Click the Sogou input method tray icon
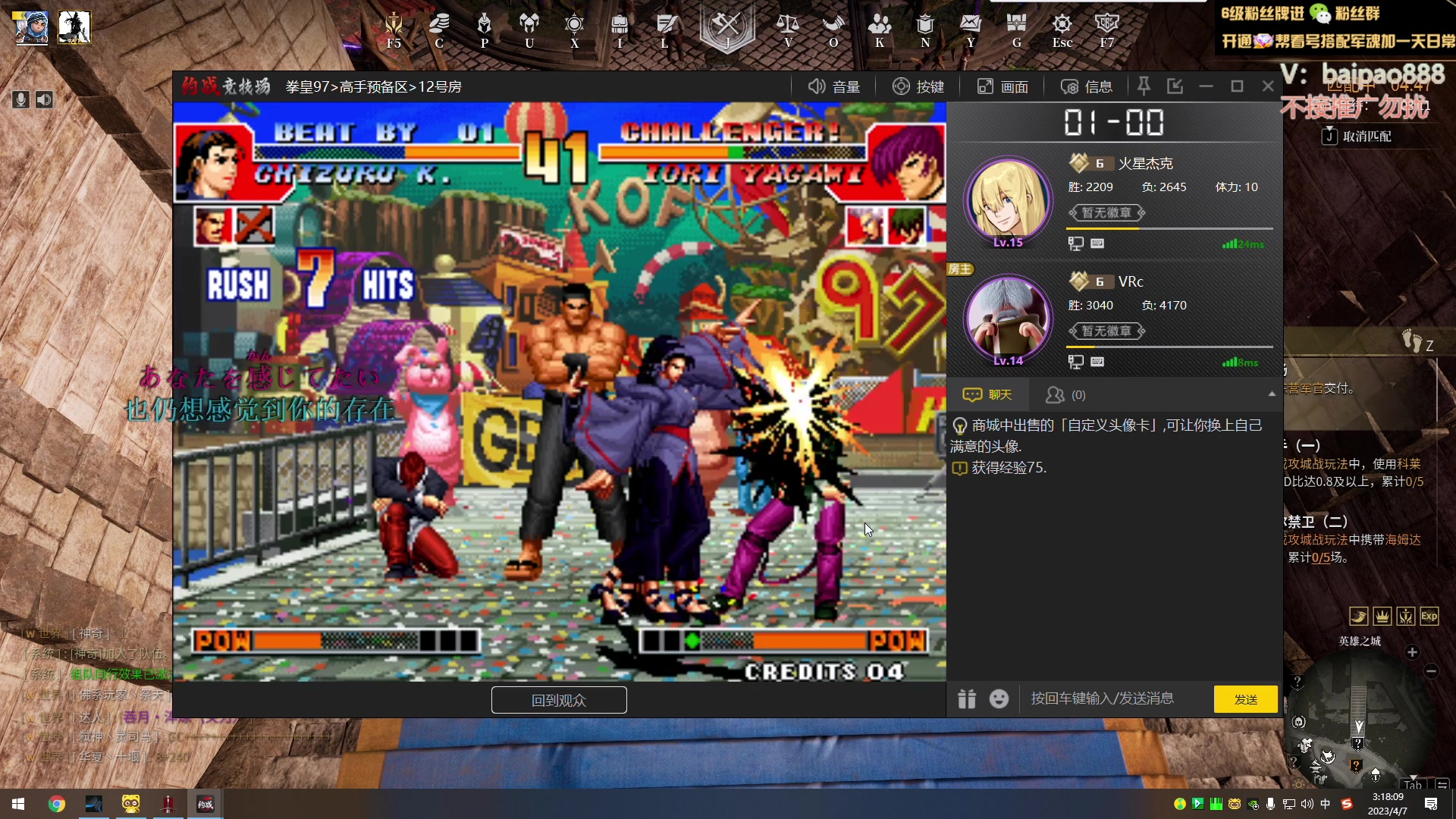Screen dimensions: 1456x819 coord(1347,804)
